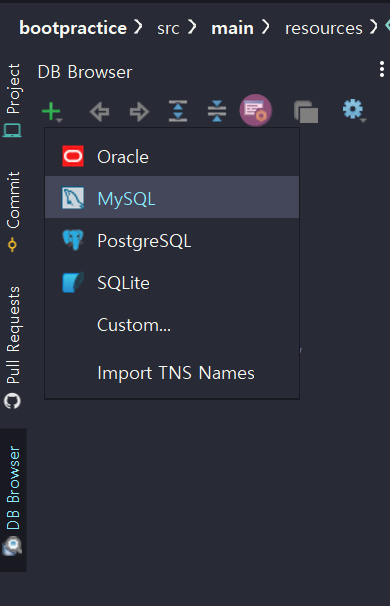This screenshot has width=390, height=606.
Task: Click the DB Browser panel title
Action: coord(85,72)
